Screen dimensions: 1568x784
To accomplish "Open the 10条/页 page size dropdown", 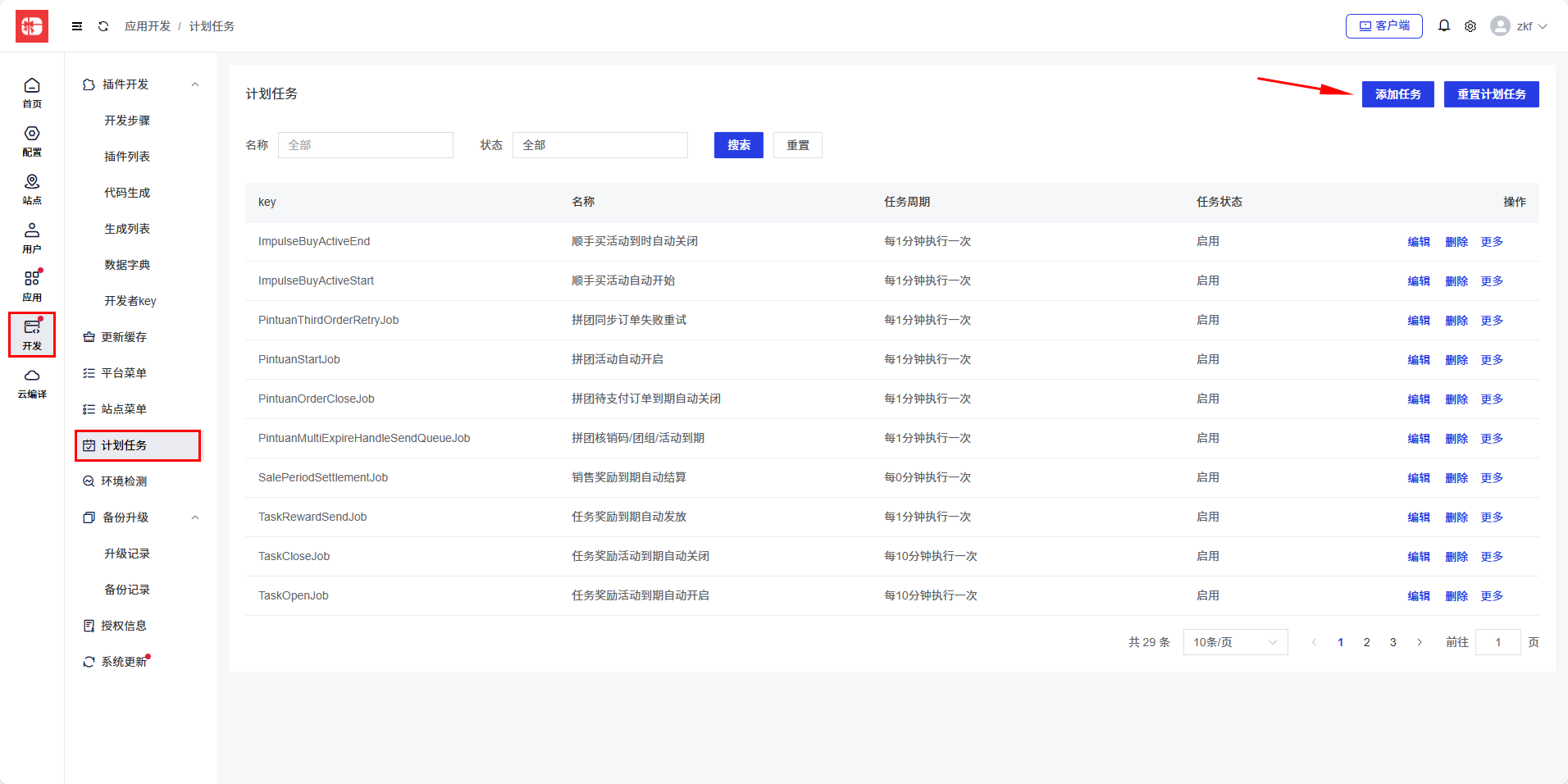I will pos(1234,642).
